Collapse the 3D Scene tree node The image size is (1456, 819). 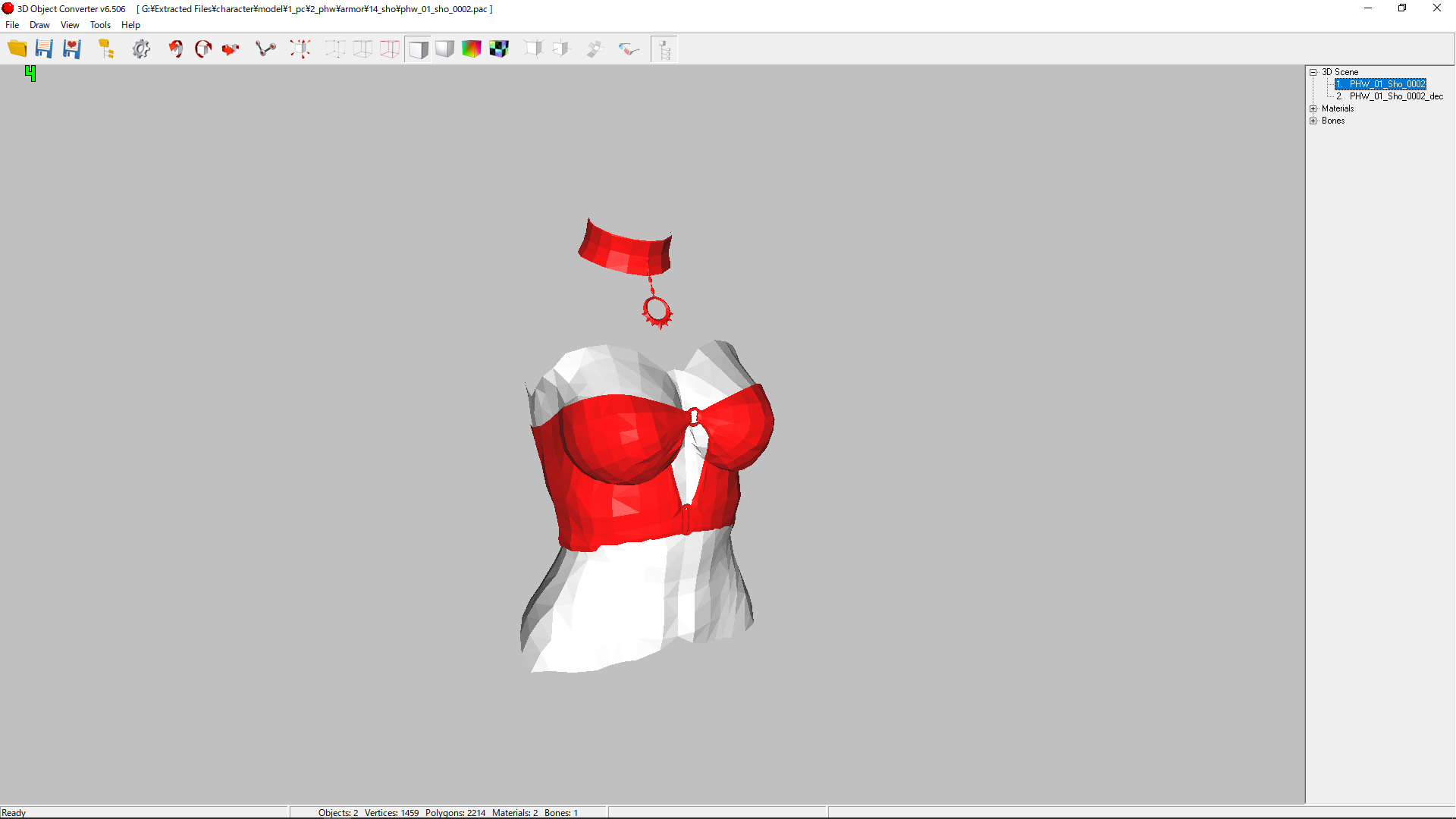coord(1313,72)
